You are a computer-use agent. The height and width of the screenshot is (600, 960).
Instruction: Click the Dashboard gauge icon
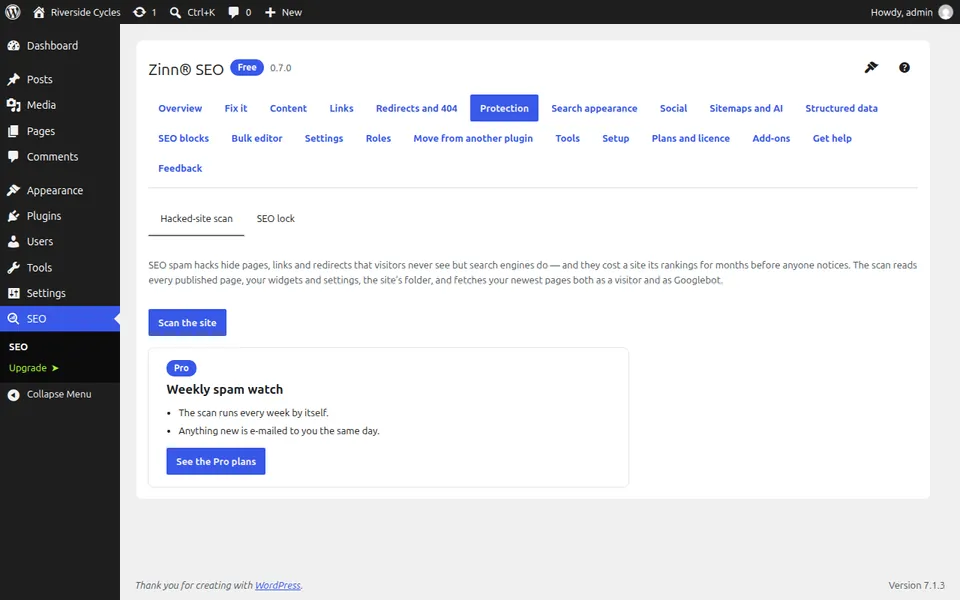point(13,46)
